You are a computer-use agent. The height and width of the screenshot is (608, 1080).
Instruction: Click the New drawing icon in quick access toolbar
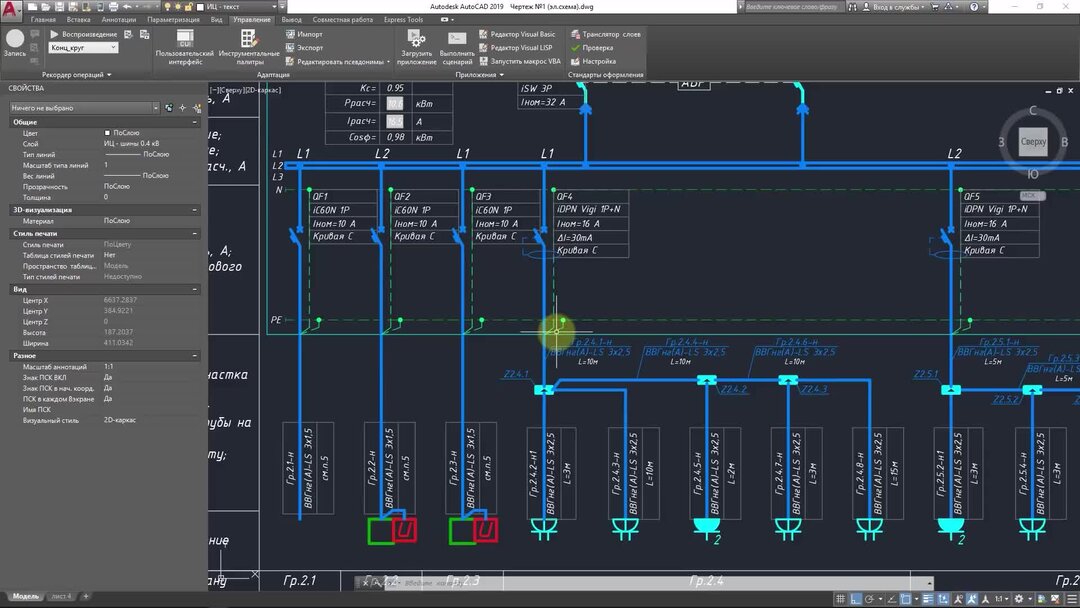point(32,7)
